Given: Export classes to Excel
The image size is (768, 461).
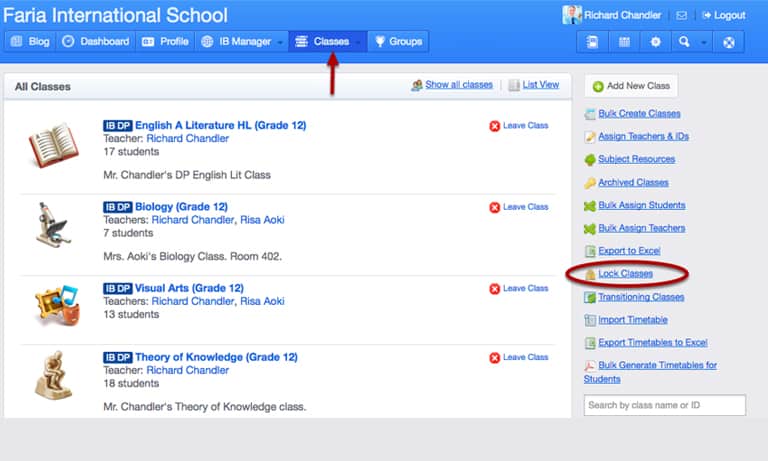Looking at the screenshot, I should (x=629, y=251).
